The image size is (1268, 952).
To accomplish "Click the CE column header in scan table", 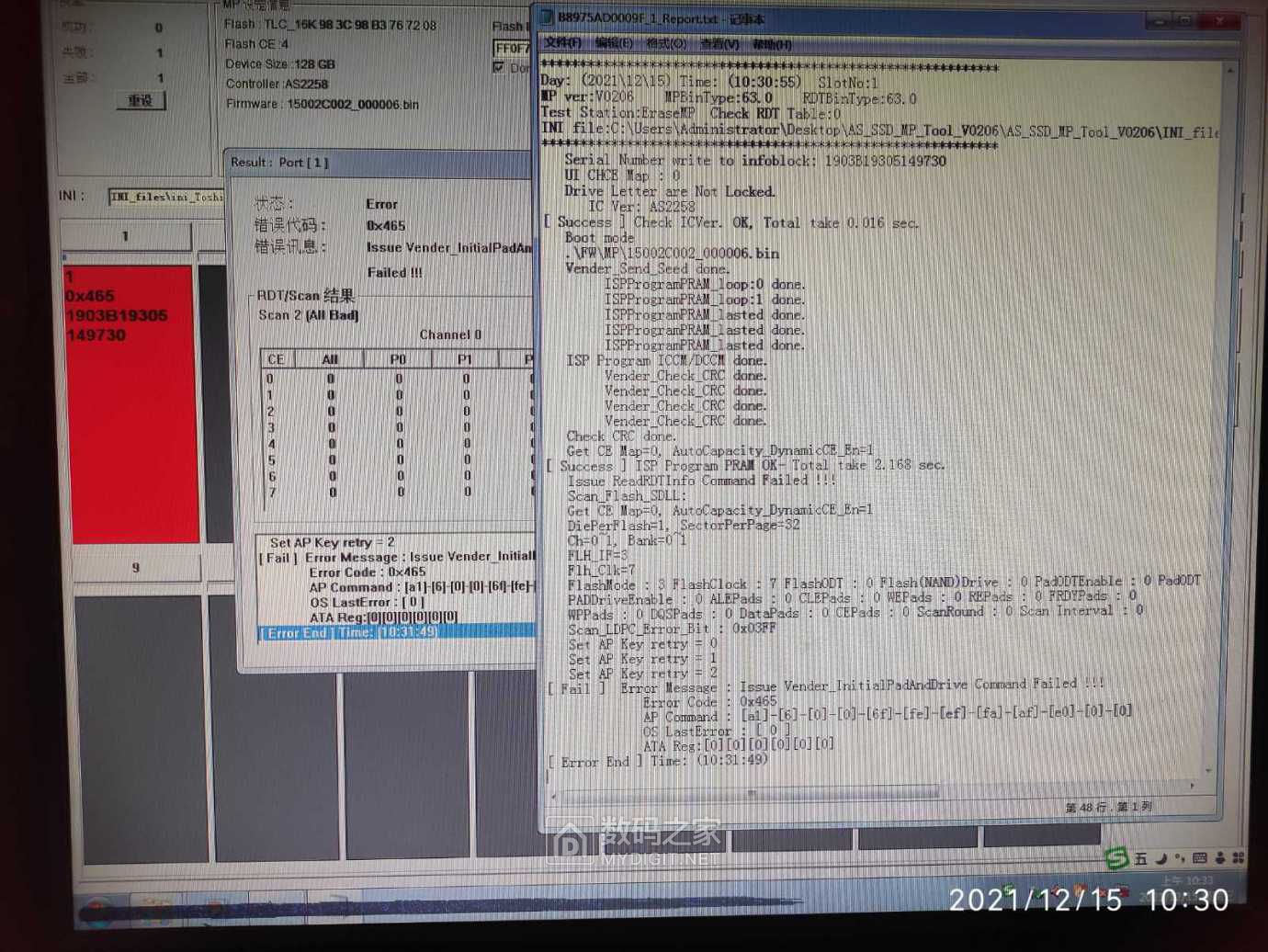I will click(276, 359).
